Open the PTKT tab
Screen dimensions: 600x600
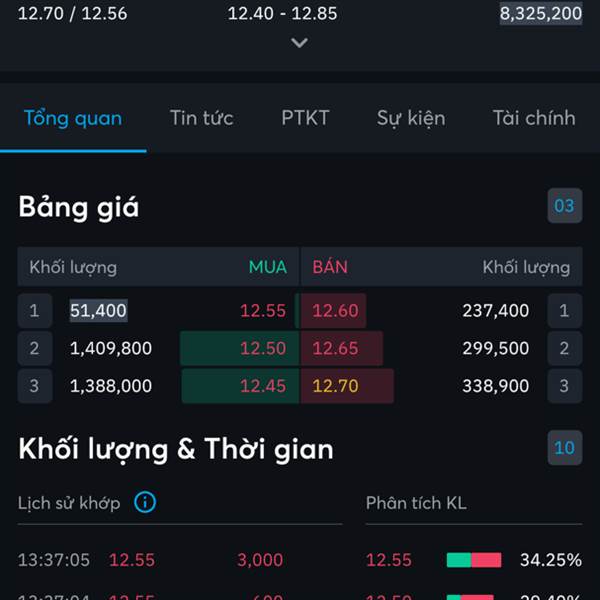coord(305,118)
